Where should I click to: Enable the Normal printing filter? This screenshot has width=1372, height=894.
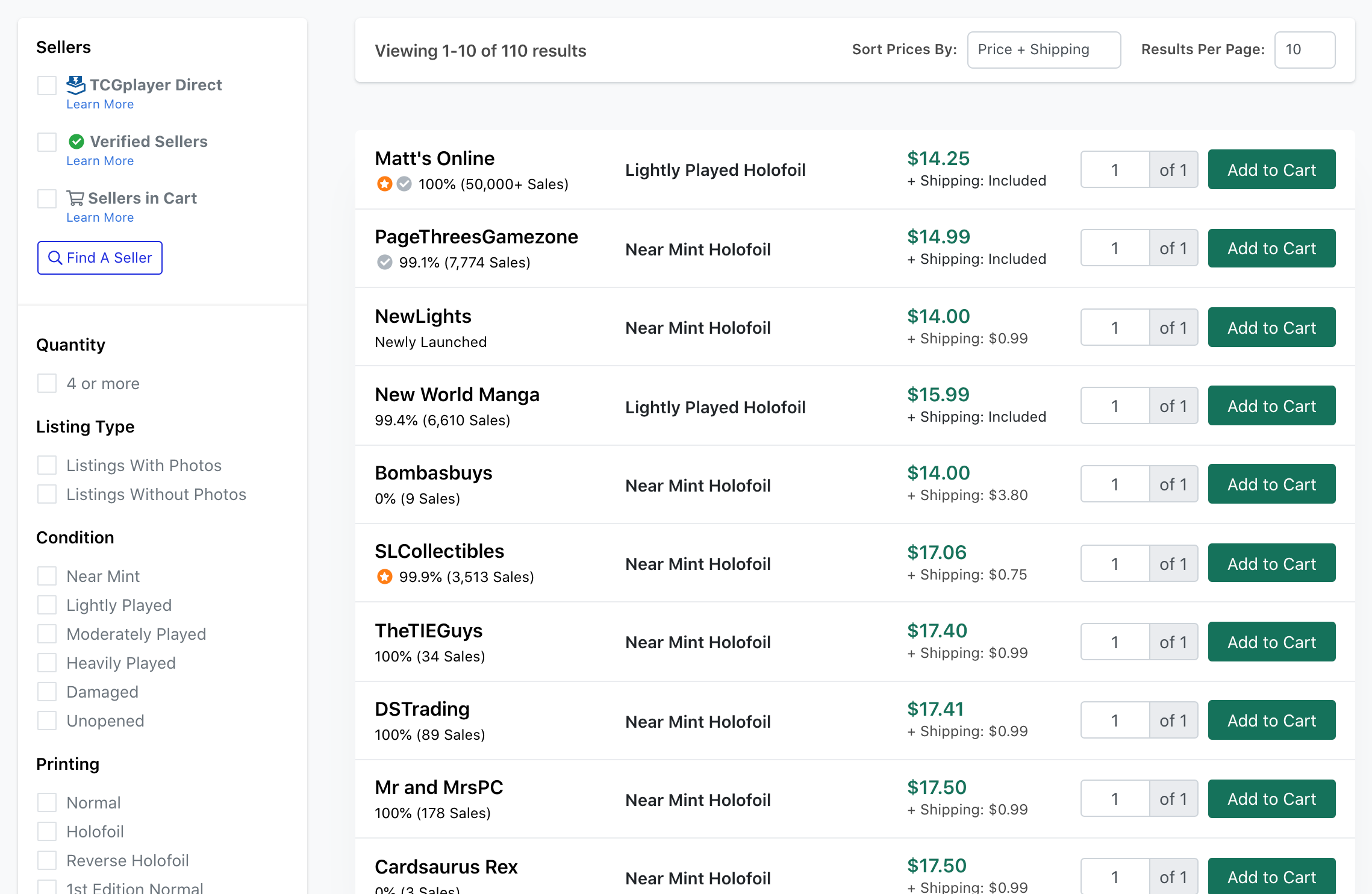(47, 802)
